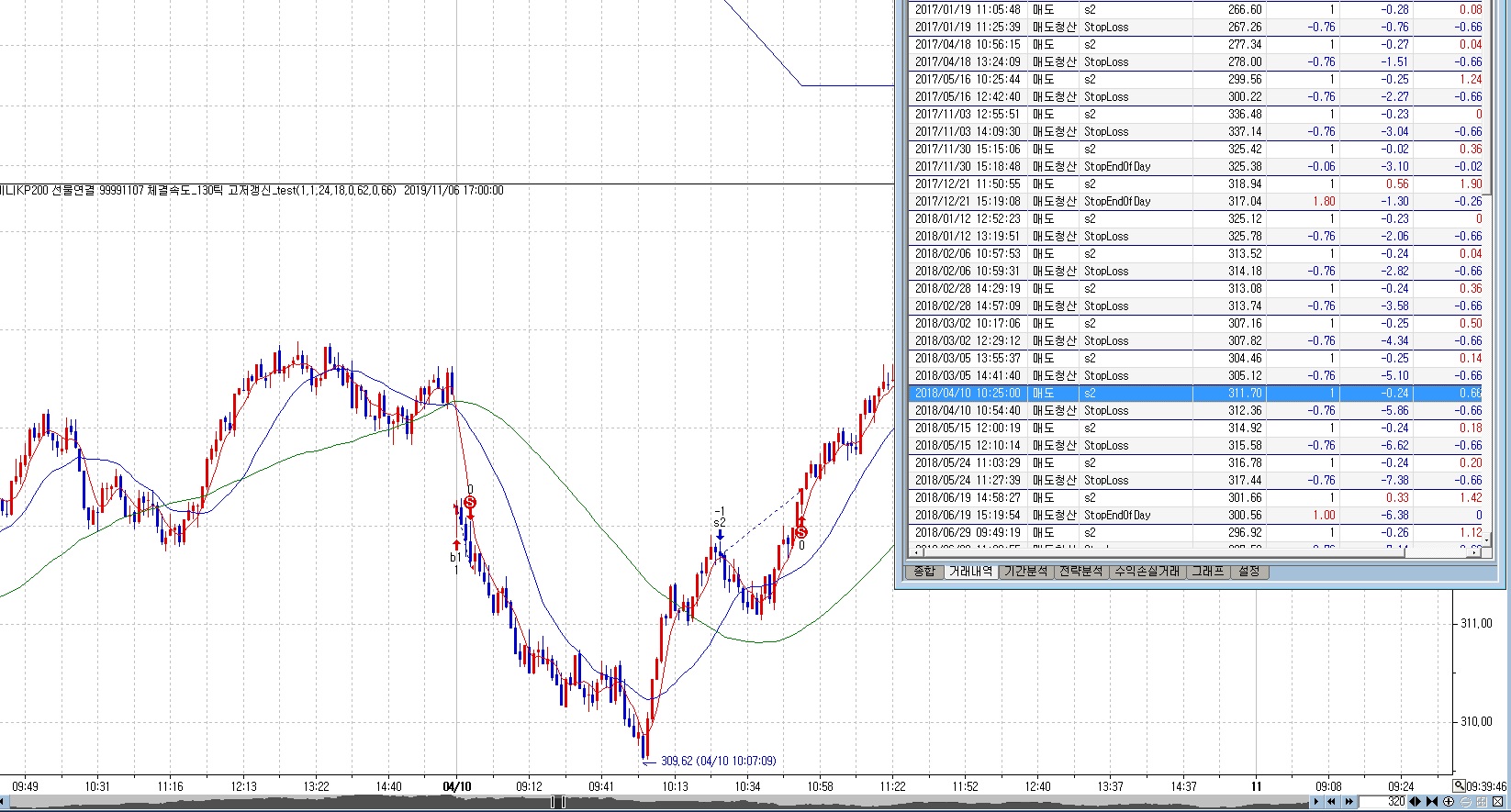Click the compress-bars inward arrows icon

(1432, 802)
